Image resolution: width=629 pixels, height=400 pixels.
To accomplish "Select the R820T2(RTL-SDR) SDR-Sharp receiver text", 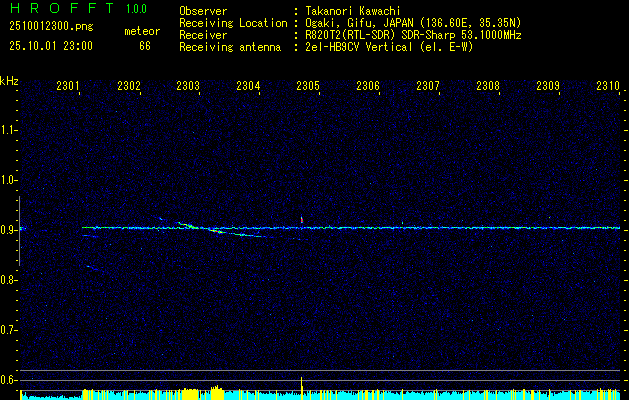I will click(413, 35).
